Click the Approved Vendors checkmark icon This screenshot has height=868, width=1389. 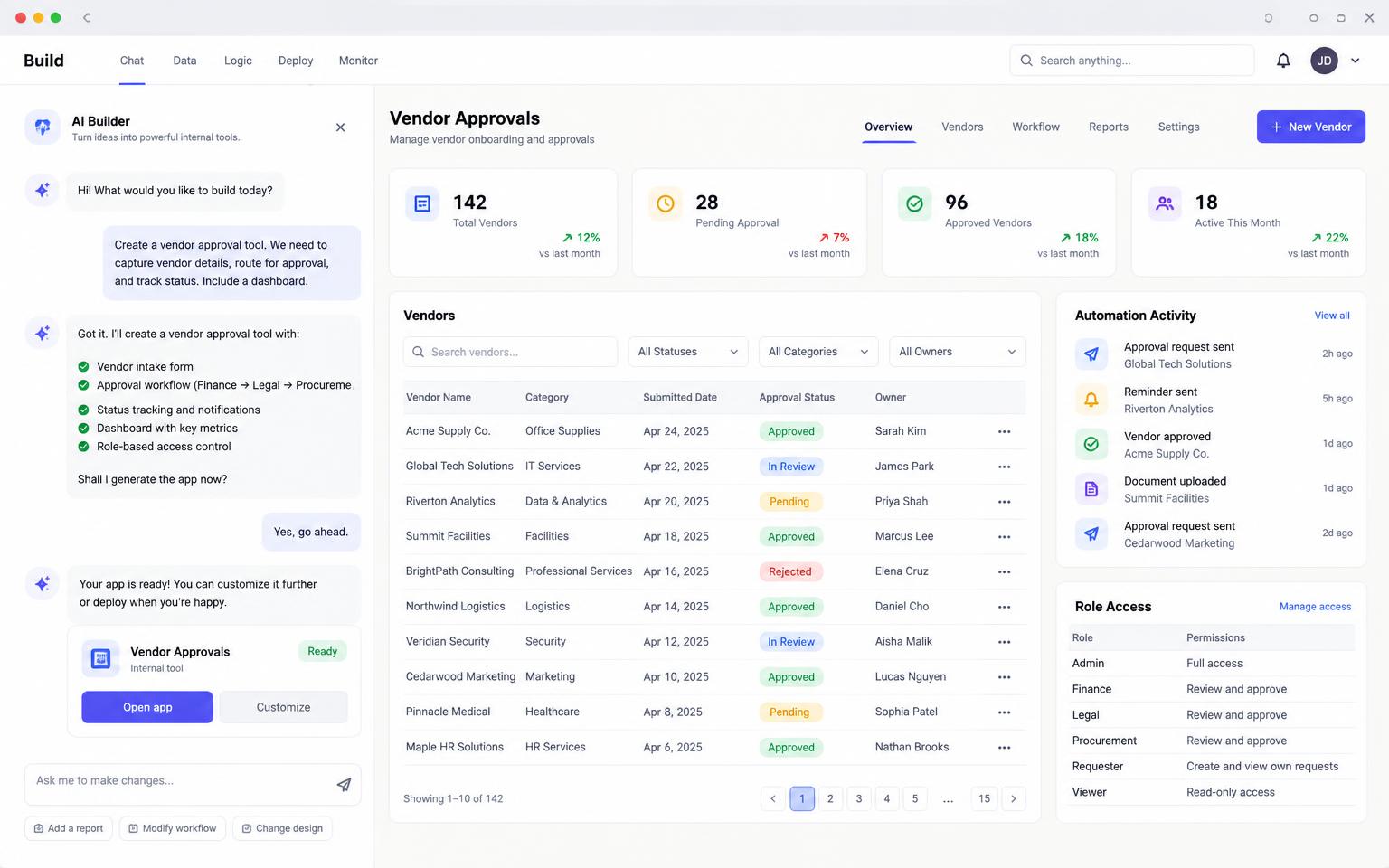point(914,204)
